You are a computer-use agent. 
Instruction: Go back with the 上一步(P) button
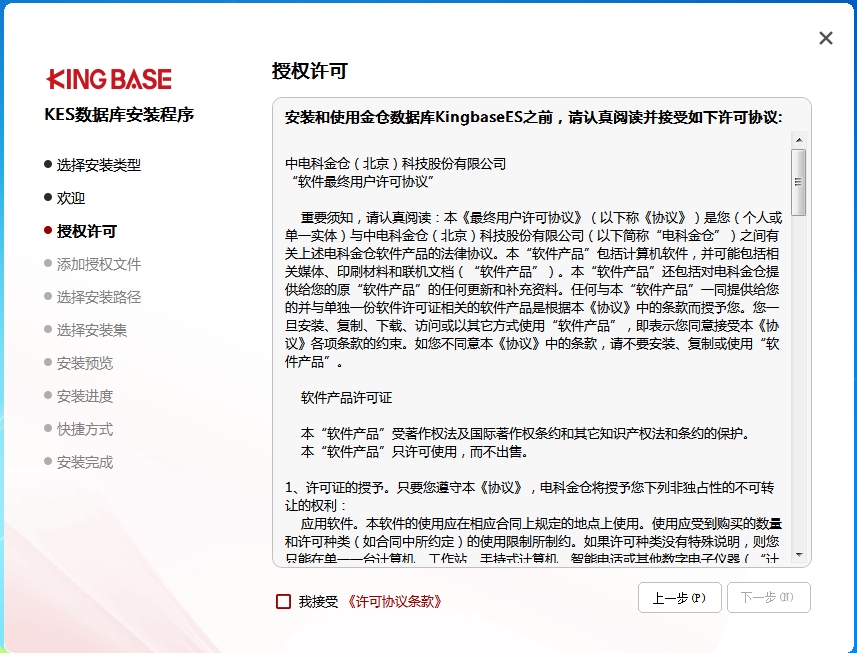click(679, 597)
